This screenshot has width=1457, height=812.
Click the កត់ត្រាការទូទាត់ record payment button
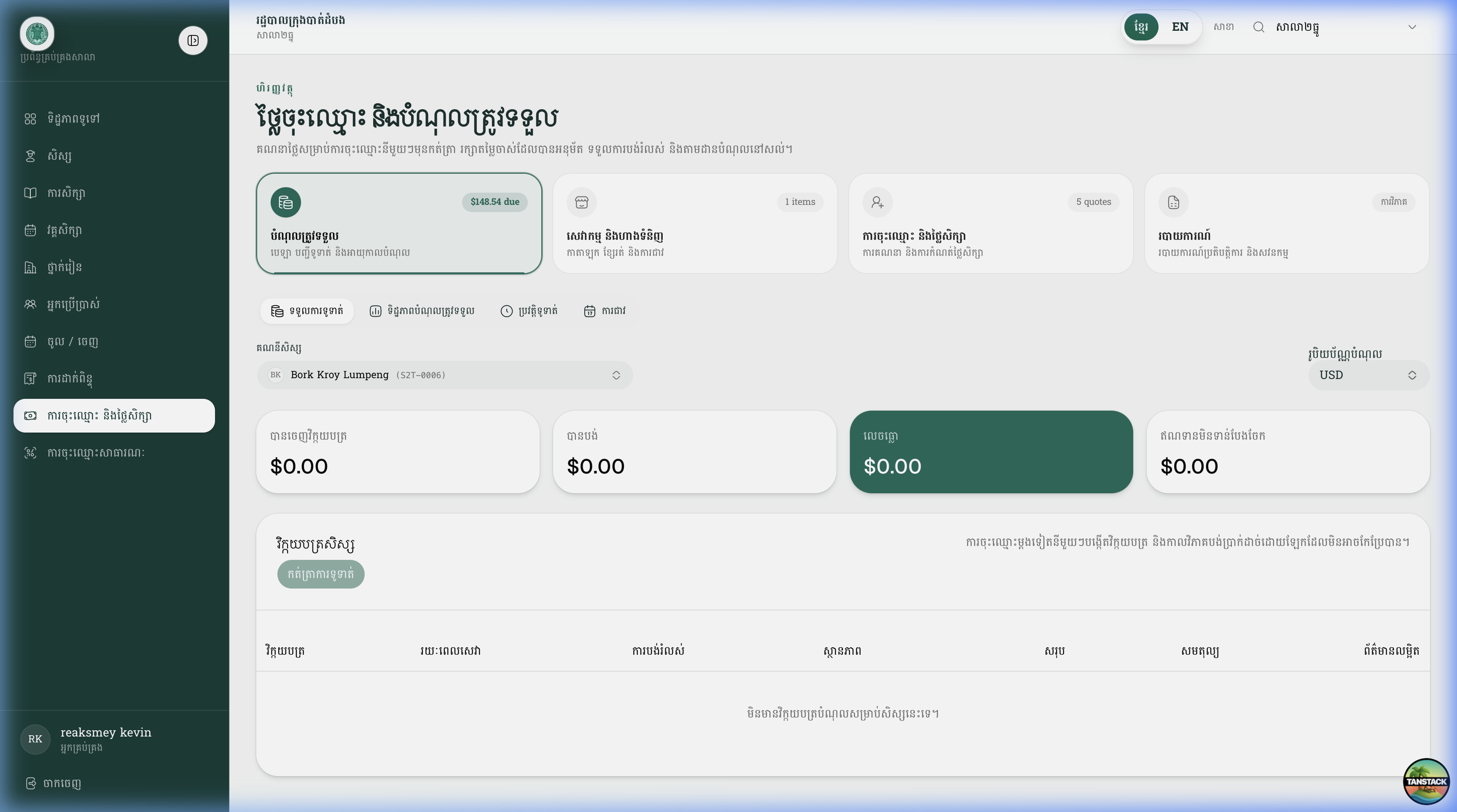[x=321, y=574]
